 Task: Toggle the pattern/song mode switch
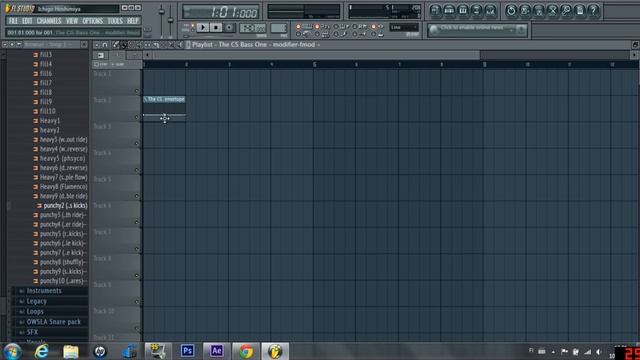coord(192,27)
